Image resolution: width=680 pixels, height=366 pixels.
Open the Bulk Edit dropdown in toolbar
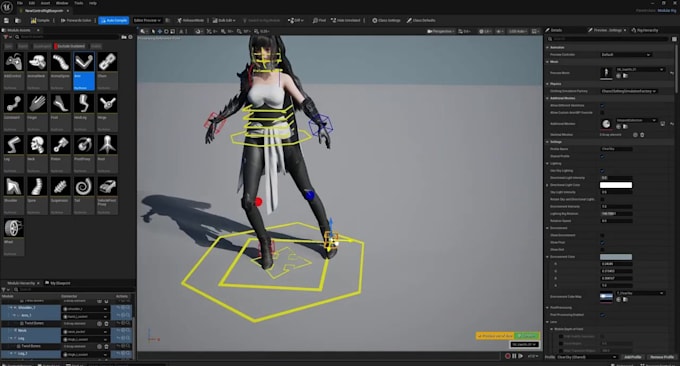(x=225, y=20)
